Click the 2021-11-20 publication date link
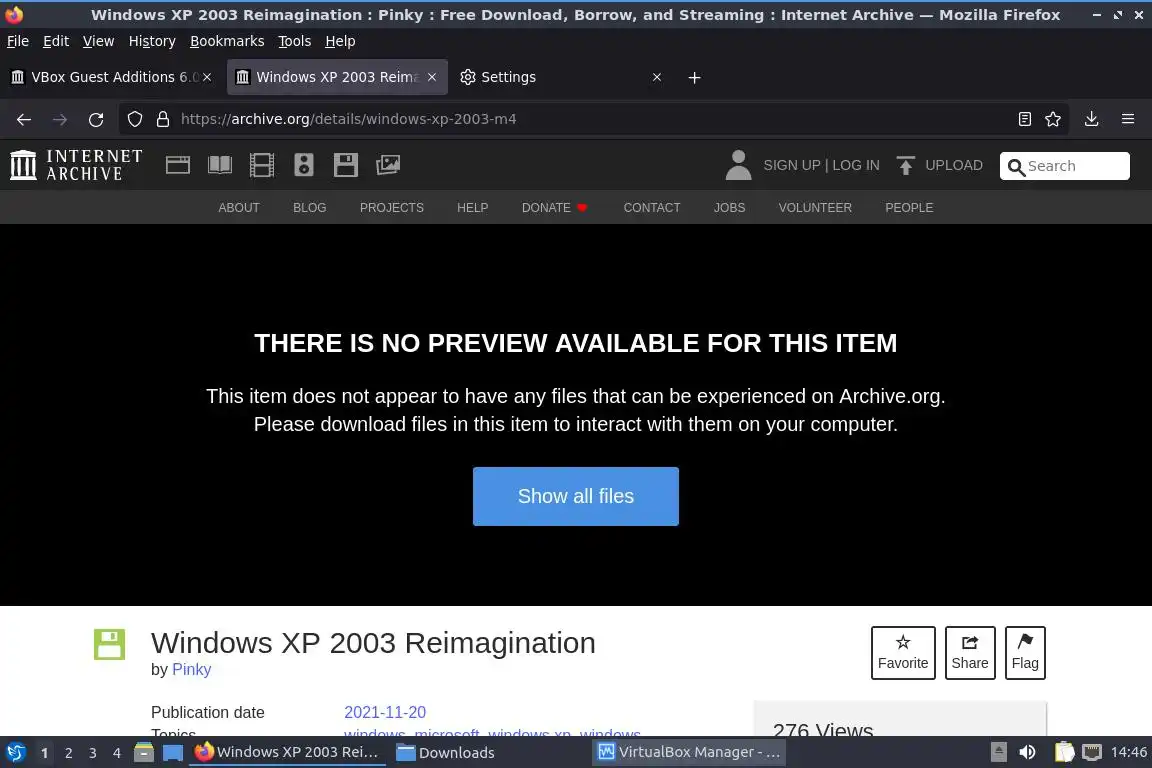 (x=385, y=712)
